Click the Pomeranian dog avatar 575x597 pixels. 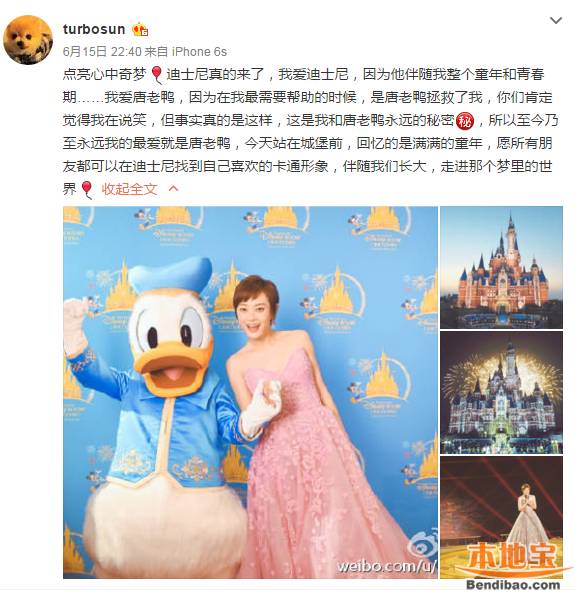(x=28, y=40)
